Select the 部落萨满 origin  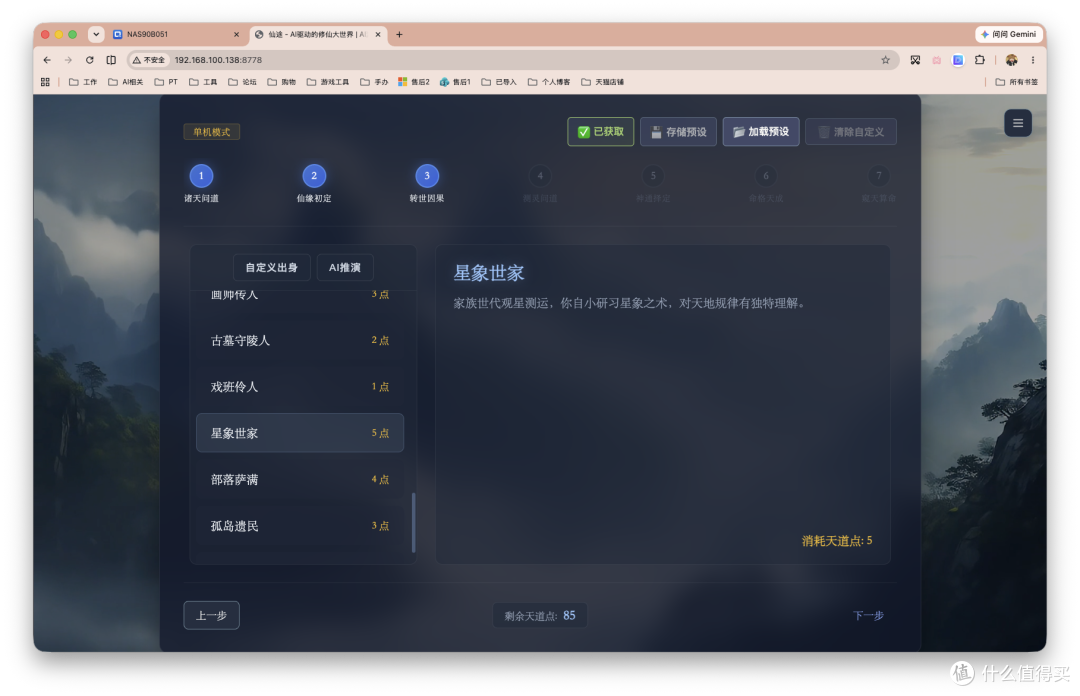pos(300,480)
